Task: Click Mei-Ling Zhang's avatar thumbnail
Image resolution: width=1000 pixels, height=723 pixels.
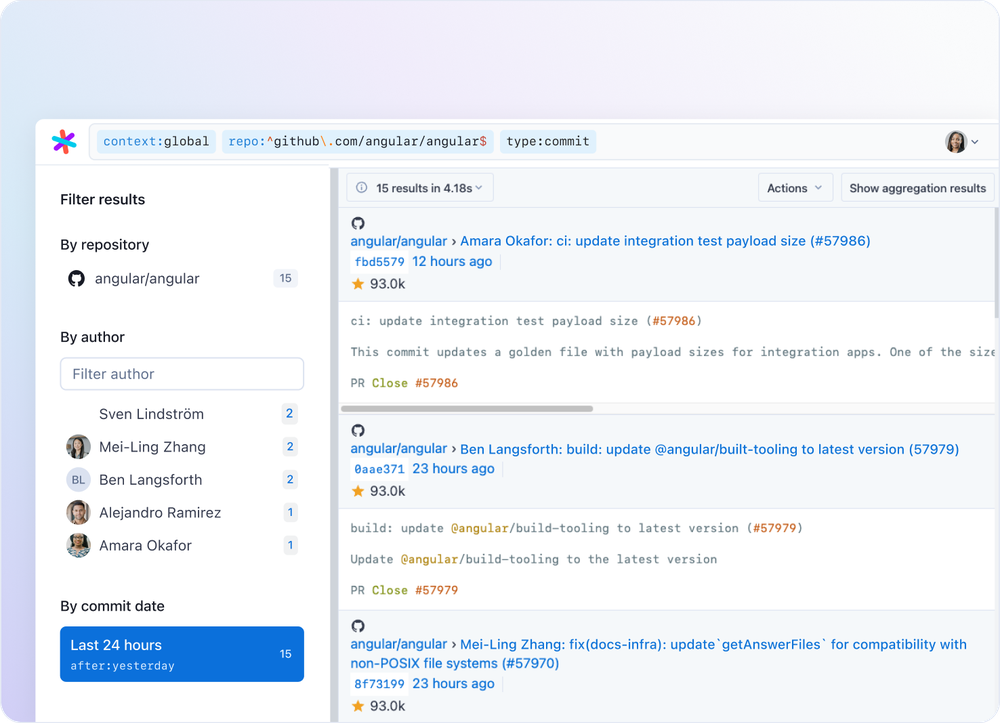Action: point(77,446)
